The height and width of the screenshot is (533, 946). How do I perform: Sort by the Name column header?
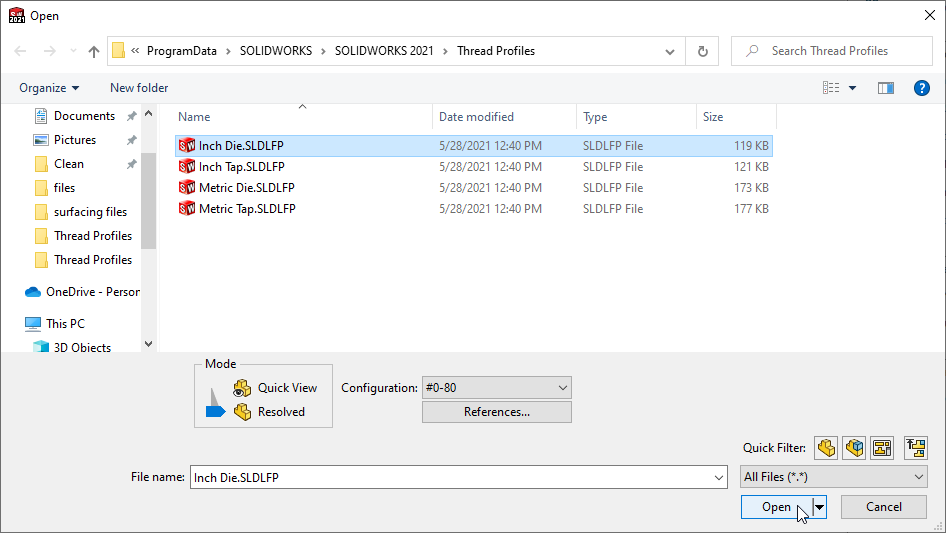pos(194,117)
